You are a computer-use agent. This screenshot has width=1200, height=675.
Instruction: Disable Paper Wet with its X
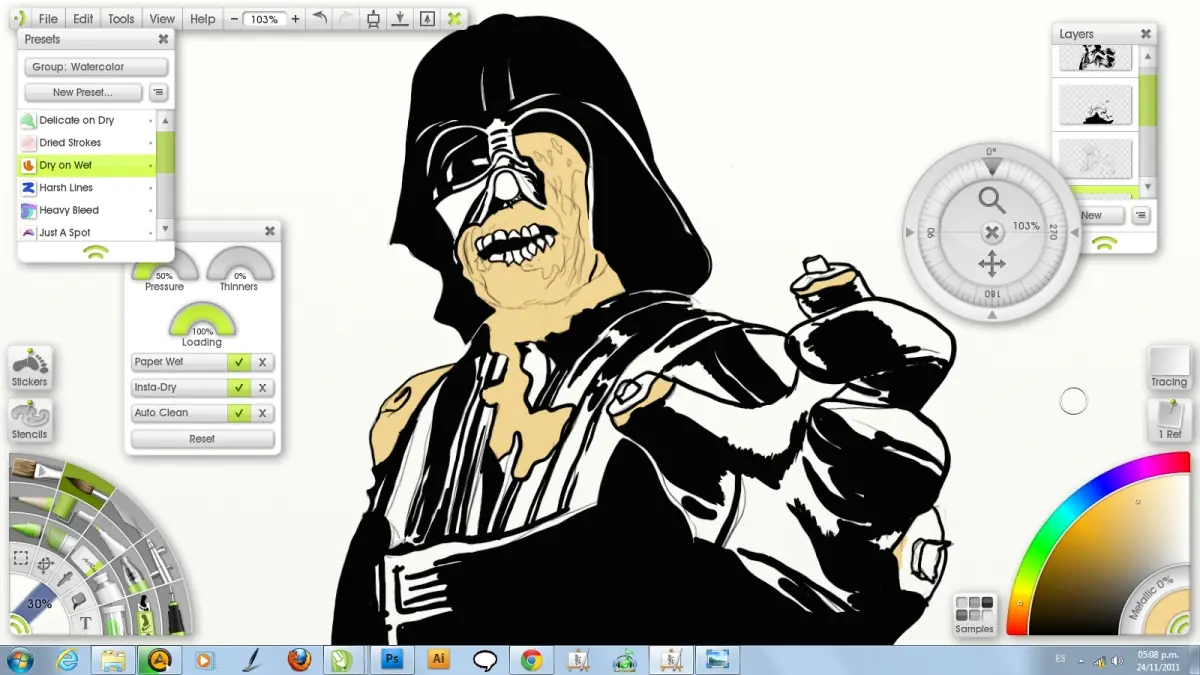tap(262, 362)
